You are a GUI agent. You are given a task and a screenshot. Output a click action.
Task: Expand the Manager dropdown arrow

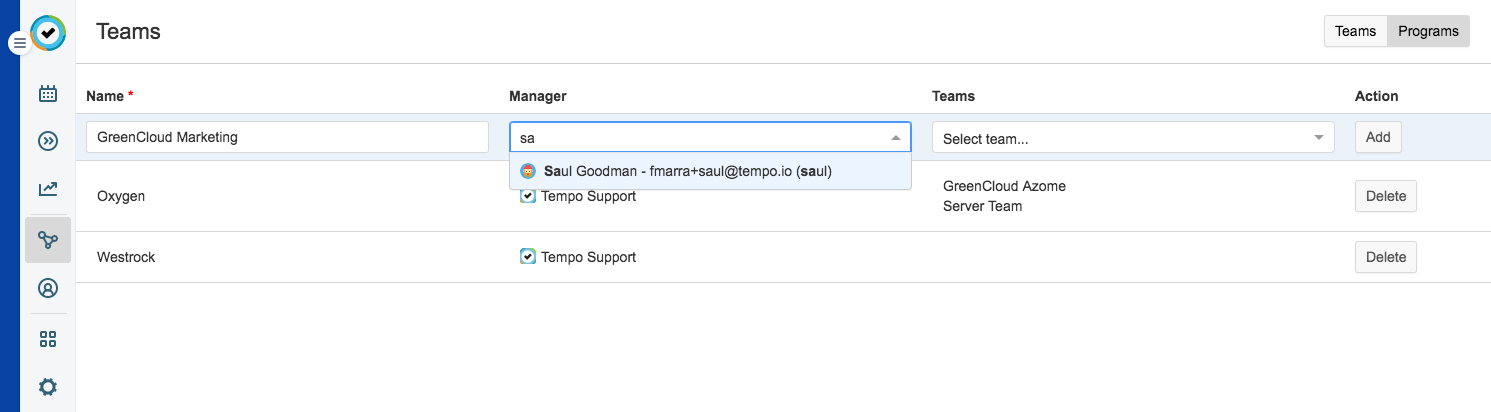[896, 138]
